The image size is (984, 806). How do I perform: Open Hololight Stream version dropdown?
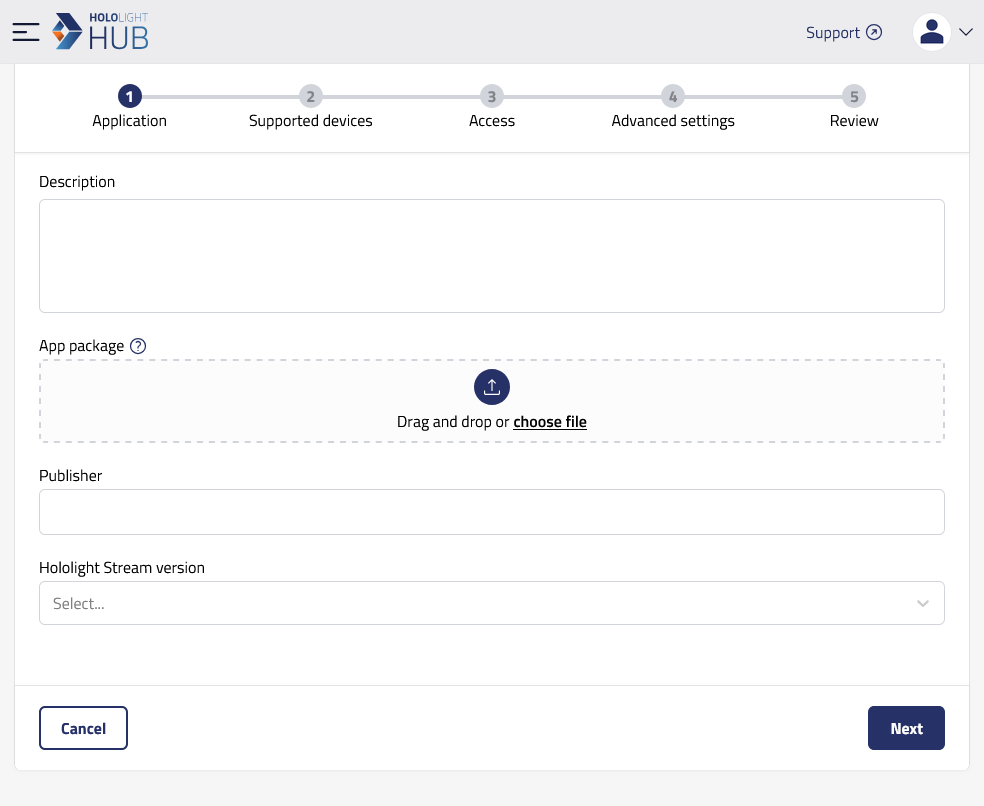(492, 603)
